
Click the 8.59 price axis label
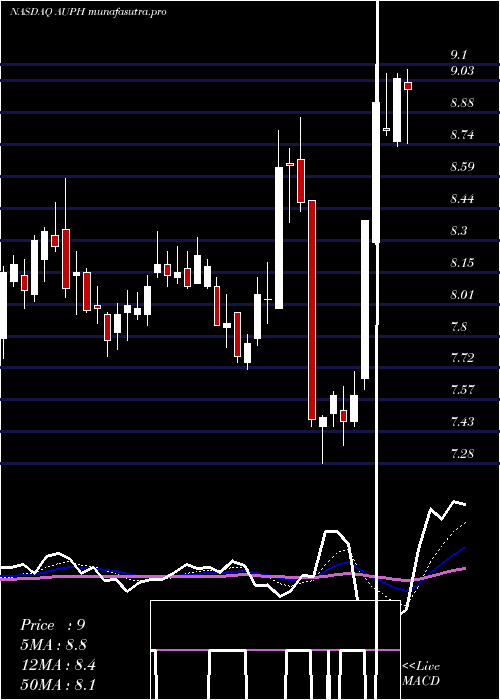tap(462, 167)
